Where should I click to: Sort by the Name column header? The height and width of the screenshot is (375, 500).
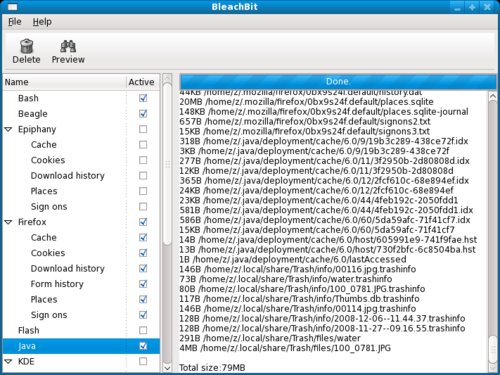pos(65,82)
